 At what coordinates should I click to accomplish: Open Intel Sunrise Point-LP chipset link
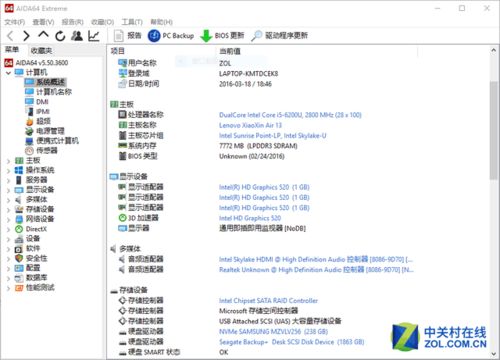tap(272, 136)
